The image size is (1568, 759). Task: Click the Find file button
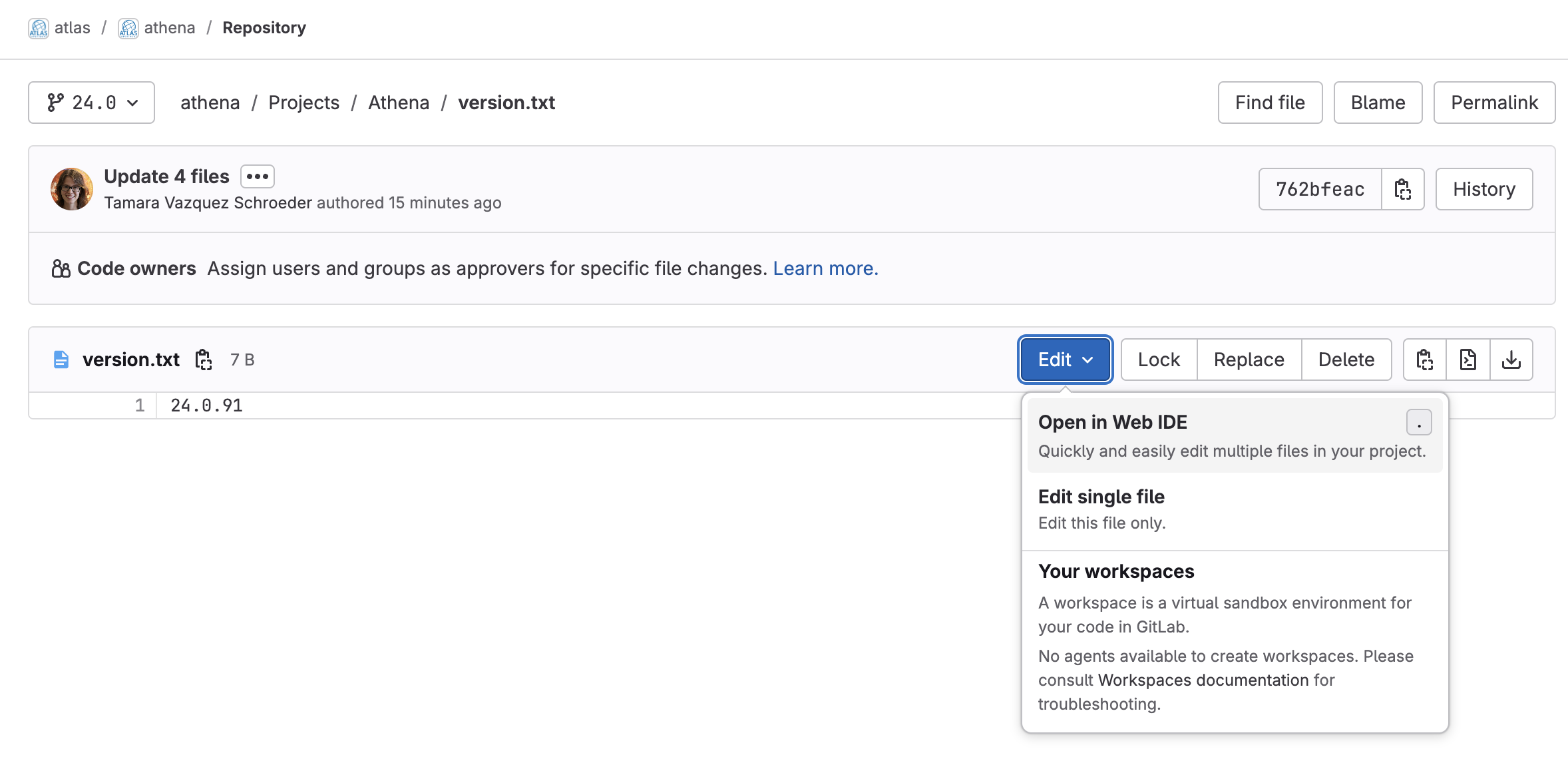(x=1270, y=103)
